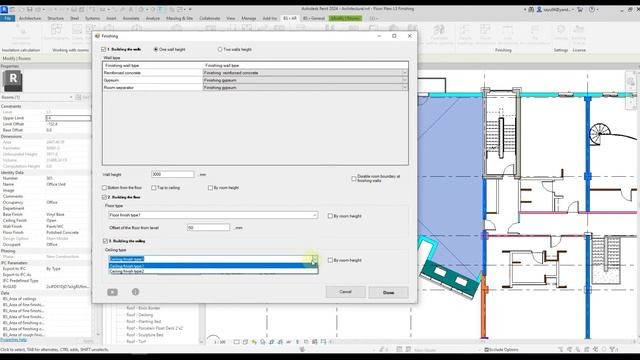Open the File menu tab
Image resolution: width=640 pixels, height=360 pixels.
[x=7, y=18]
